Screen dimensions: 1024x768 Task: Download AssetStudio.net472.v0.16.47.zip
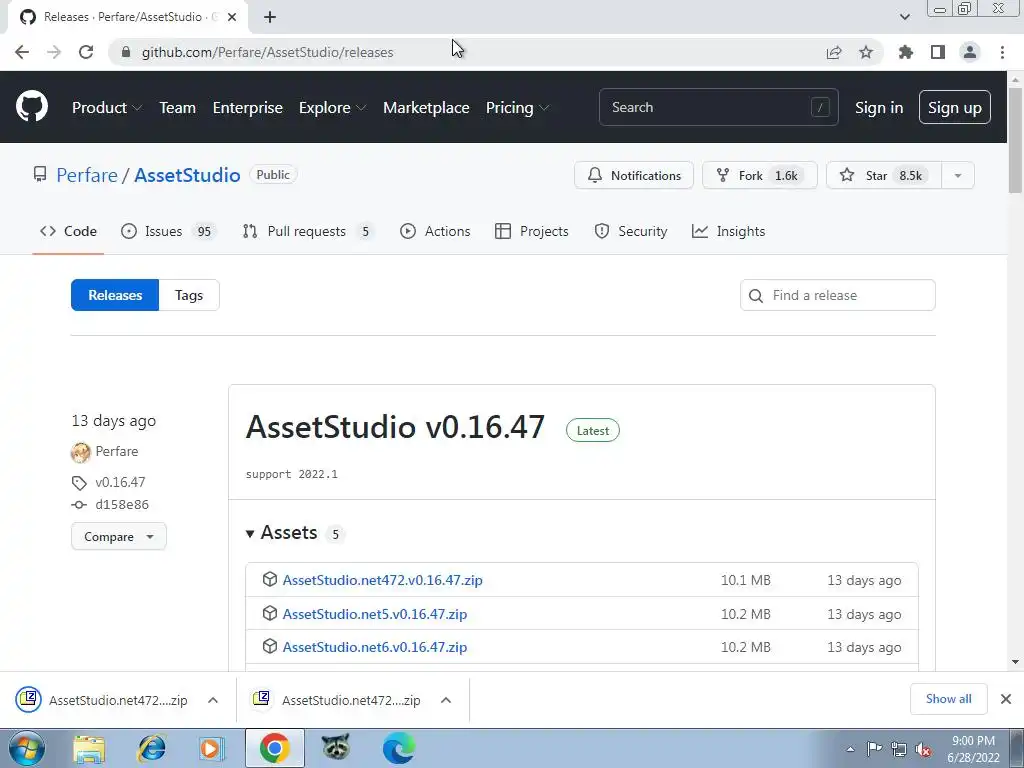point(383,580)
